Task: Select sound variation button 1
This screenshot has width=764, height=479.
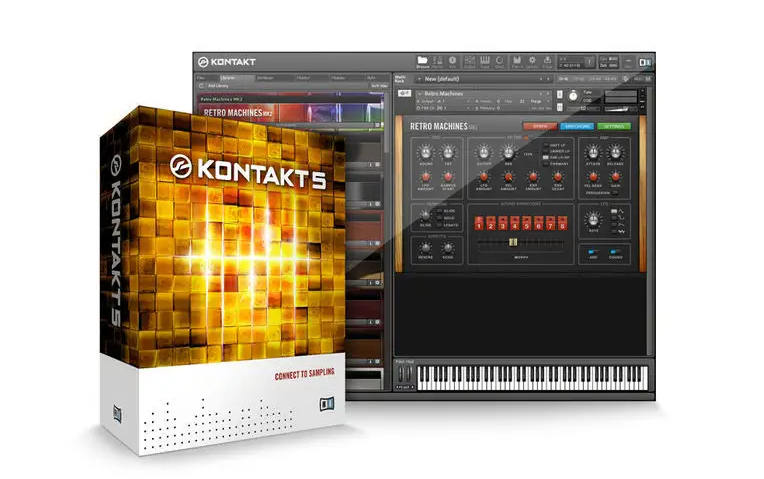Action: (479, 223)
